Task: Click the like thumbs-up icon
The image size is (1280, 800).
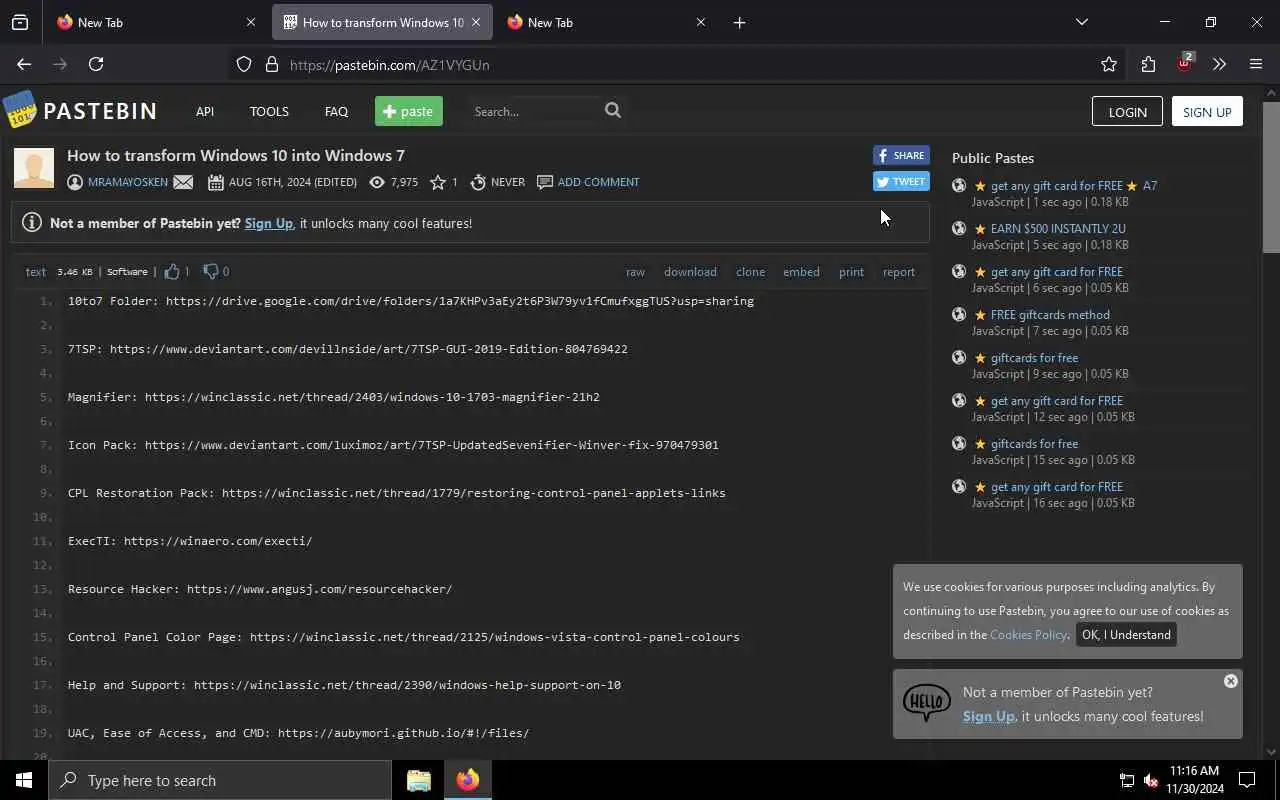Action: click(172, 271)
